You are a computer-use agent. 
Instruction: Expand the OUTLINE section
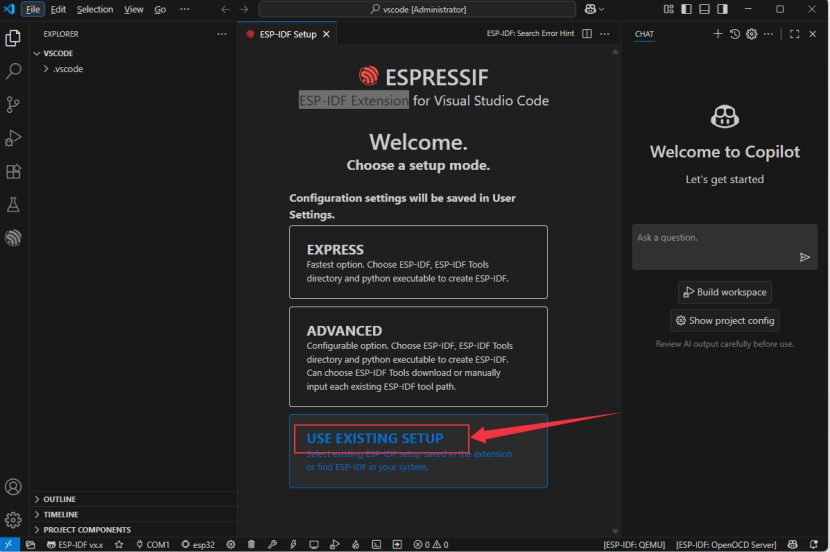[x=133, y=499]
